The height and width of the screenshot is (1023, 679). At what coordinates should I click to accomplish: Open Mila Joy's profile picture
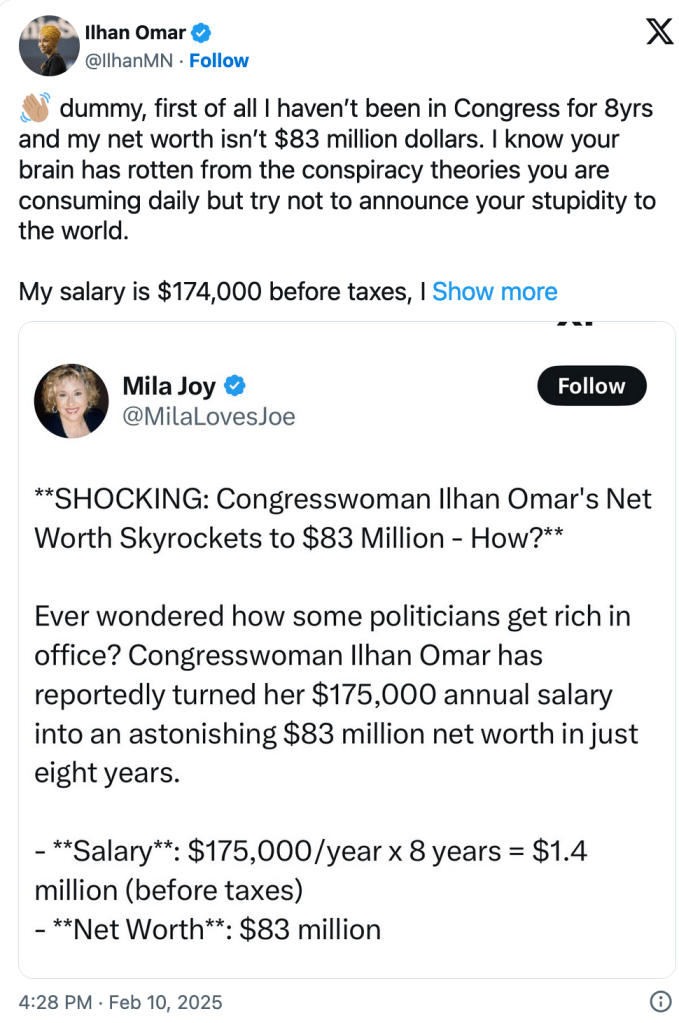coord(71,400)
